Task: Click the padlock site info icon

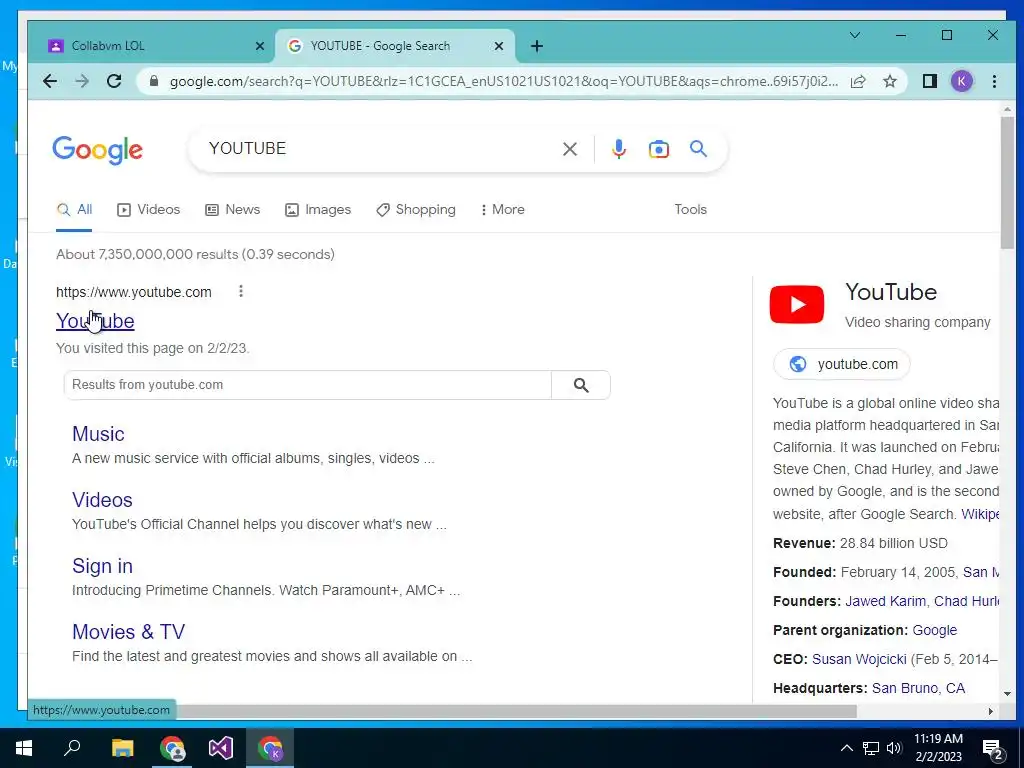Action: pos(154,81)
